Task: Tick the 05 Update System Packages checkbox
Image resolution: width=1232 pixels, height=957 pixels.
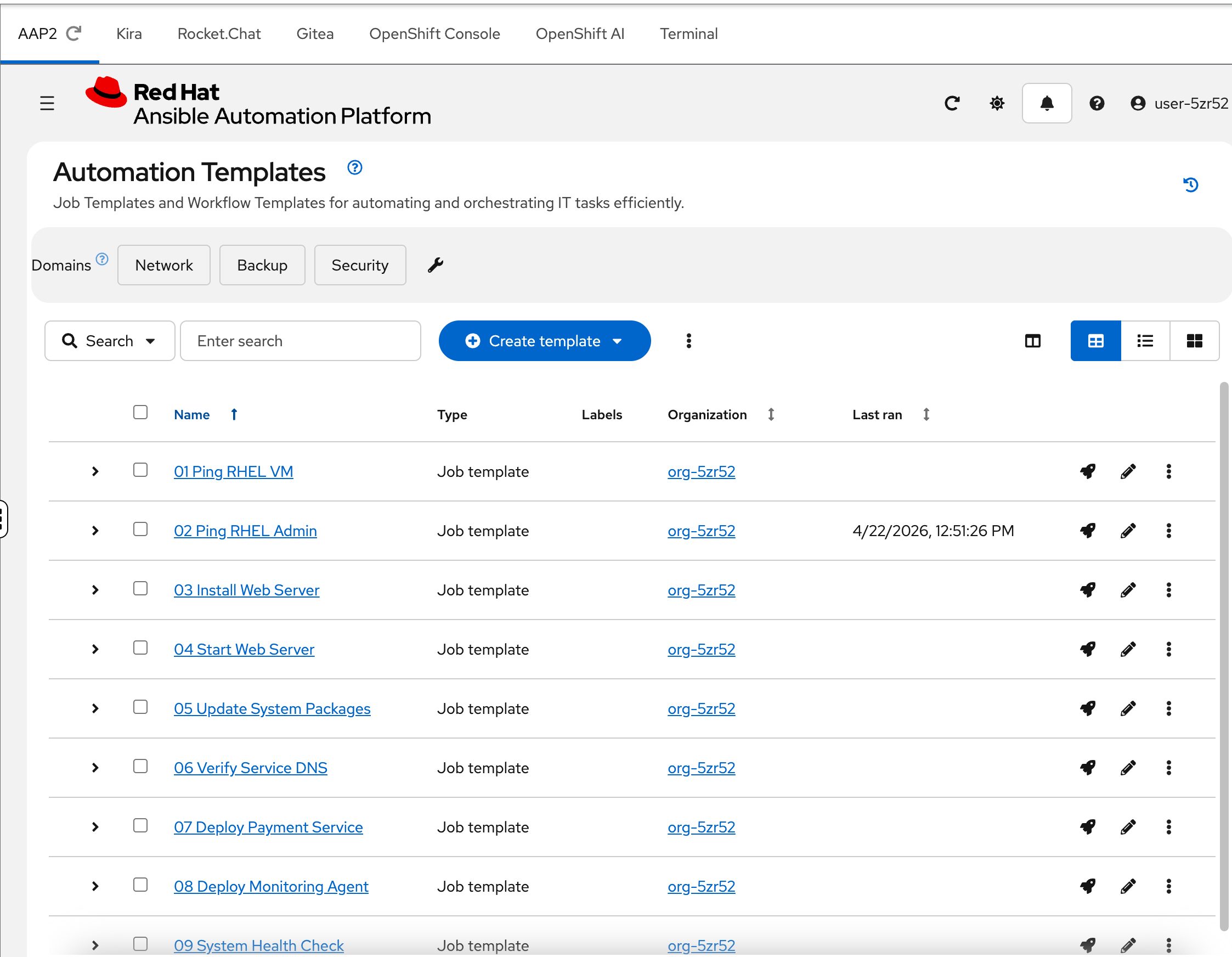Action: point(140,706)
